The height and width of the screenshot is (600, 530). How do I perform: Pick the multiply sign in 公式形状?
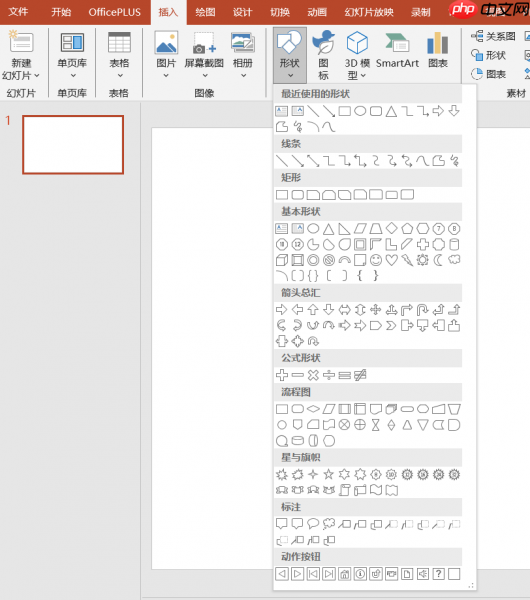(x=313, y=375)
